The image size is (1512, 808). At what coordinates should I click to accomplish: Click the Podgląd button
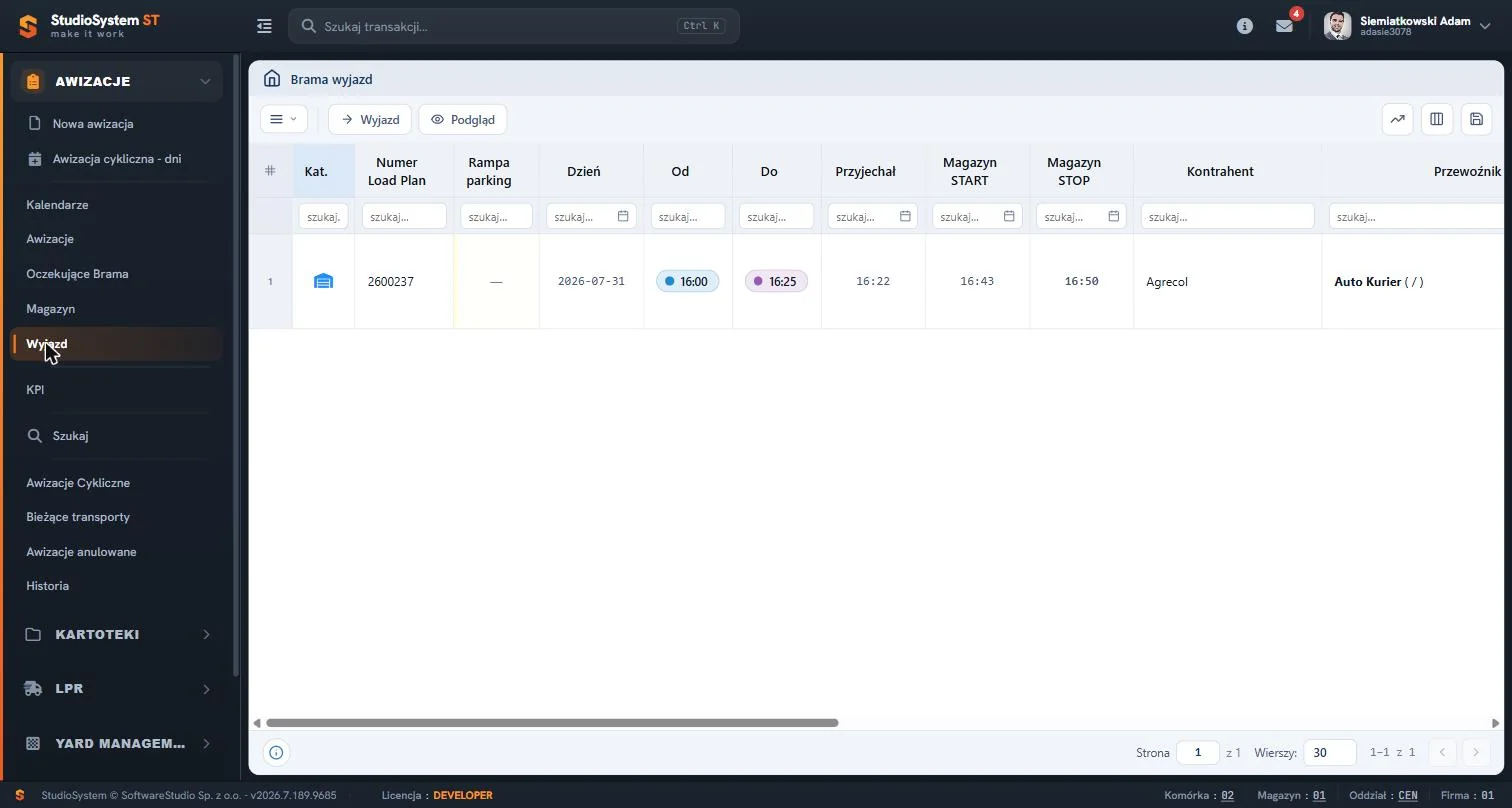462,119
